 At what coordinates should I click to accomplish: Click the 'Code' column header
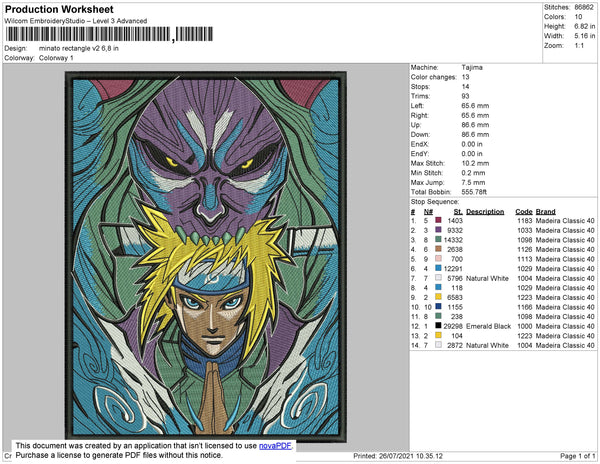524,212
